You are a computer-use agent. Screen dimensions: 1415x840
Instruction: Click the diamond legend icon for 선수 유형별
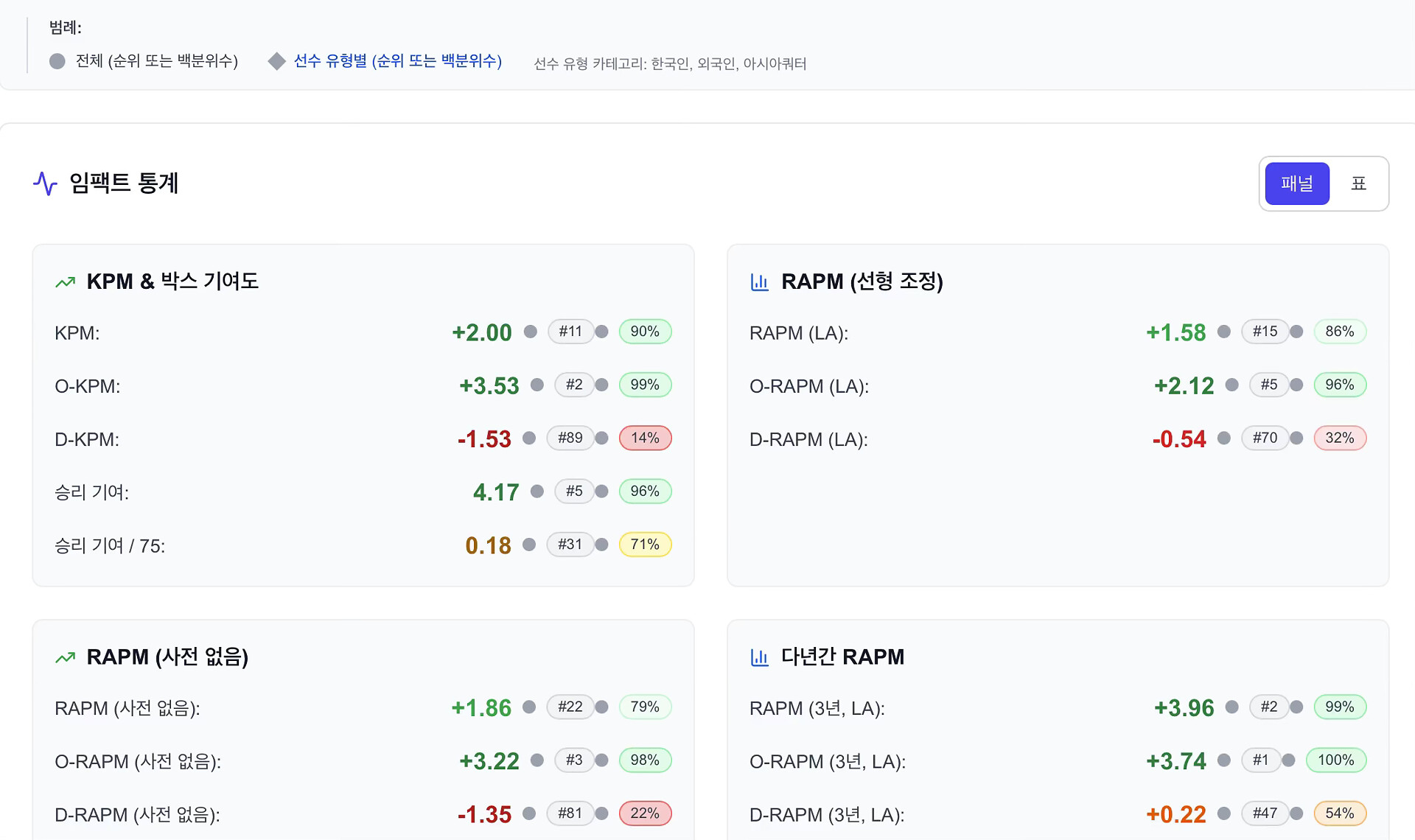[276, 61]
